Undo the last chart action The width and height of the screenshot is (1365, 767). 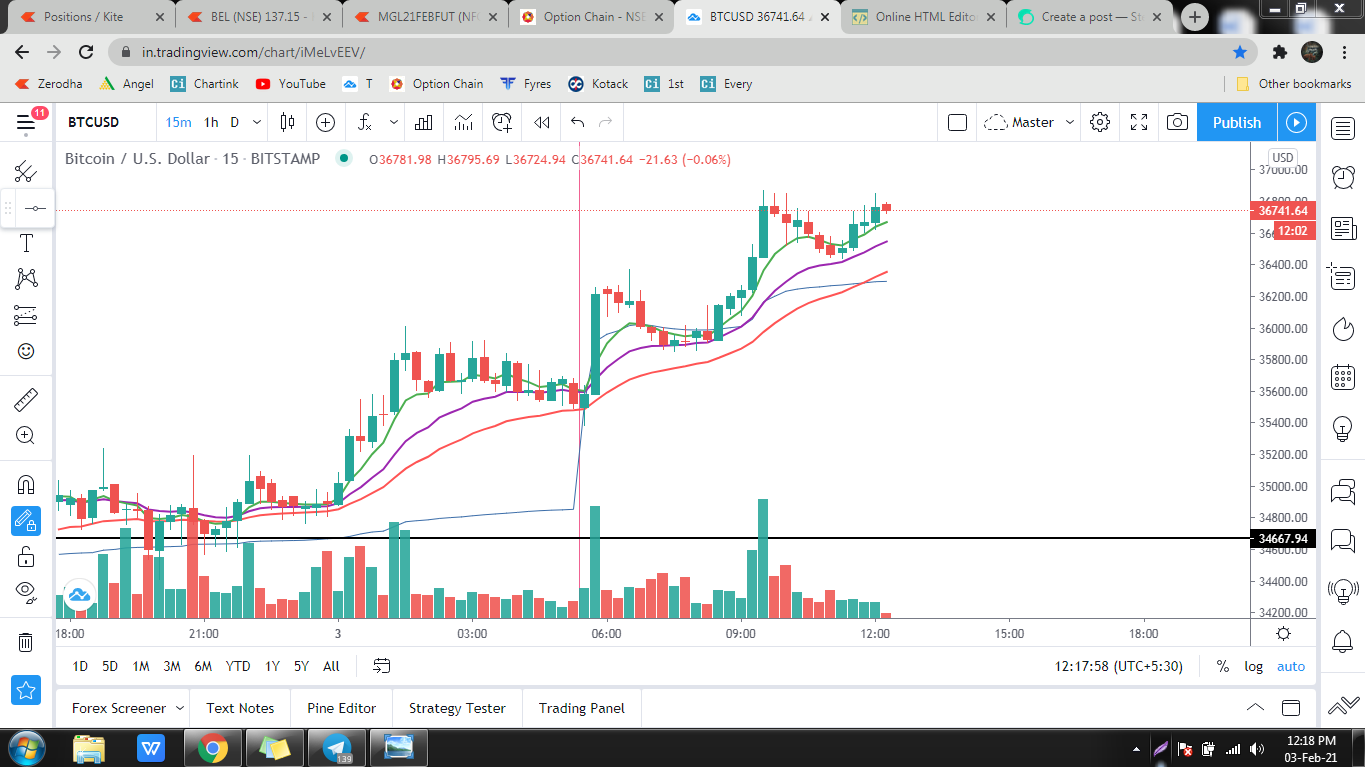(577, 122)
